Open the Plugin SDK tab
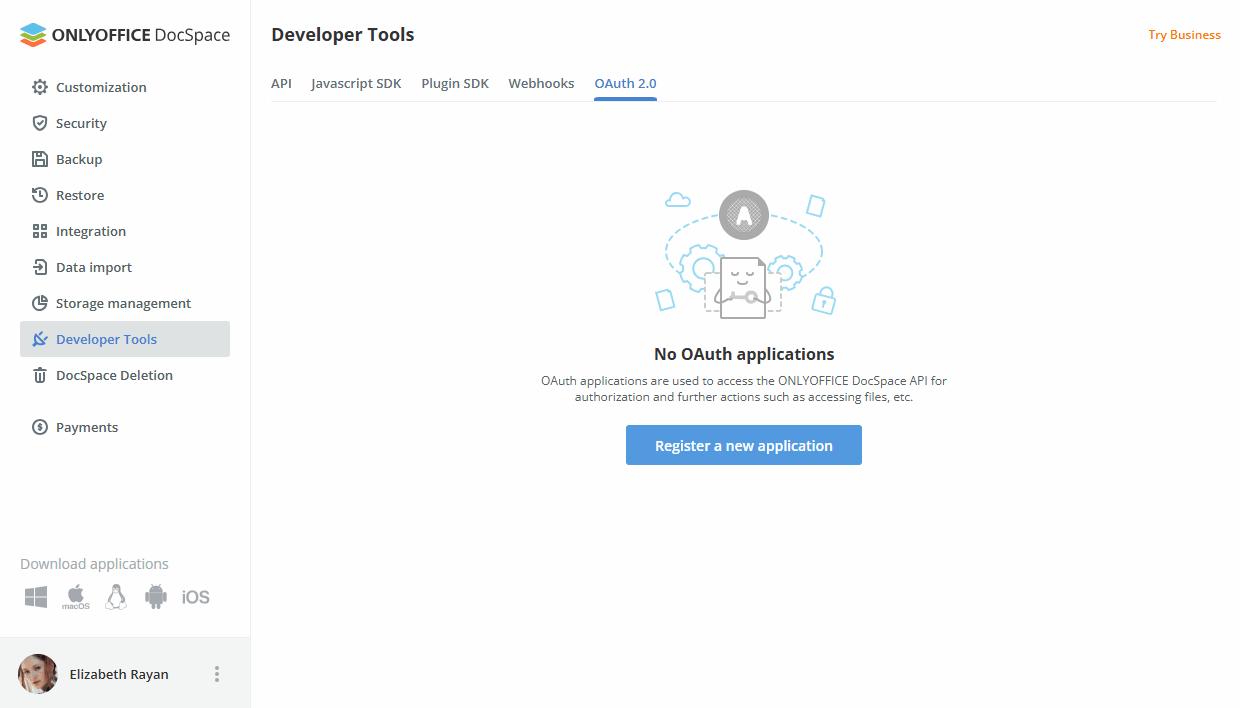The image size is (1240, 708). [455, 83]
